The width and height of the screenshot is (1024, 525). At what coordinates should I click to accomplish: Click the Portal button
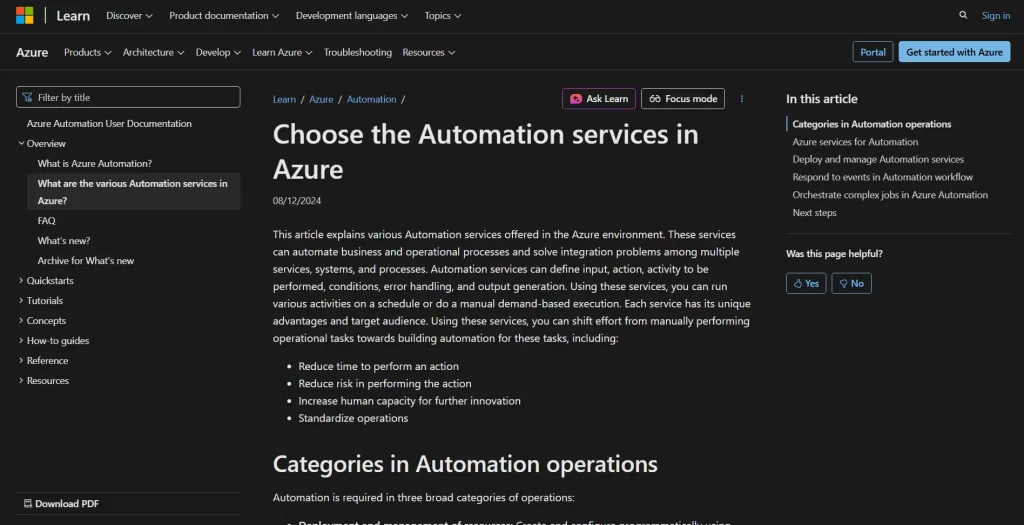pyautogui.click(x=872, y=52)
